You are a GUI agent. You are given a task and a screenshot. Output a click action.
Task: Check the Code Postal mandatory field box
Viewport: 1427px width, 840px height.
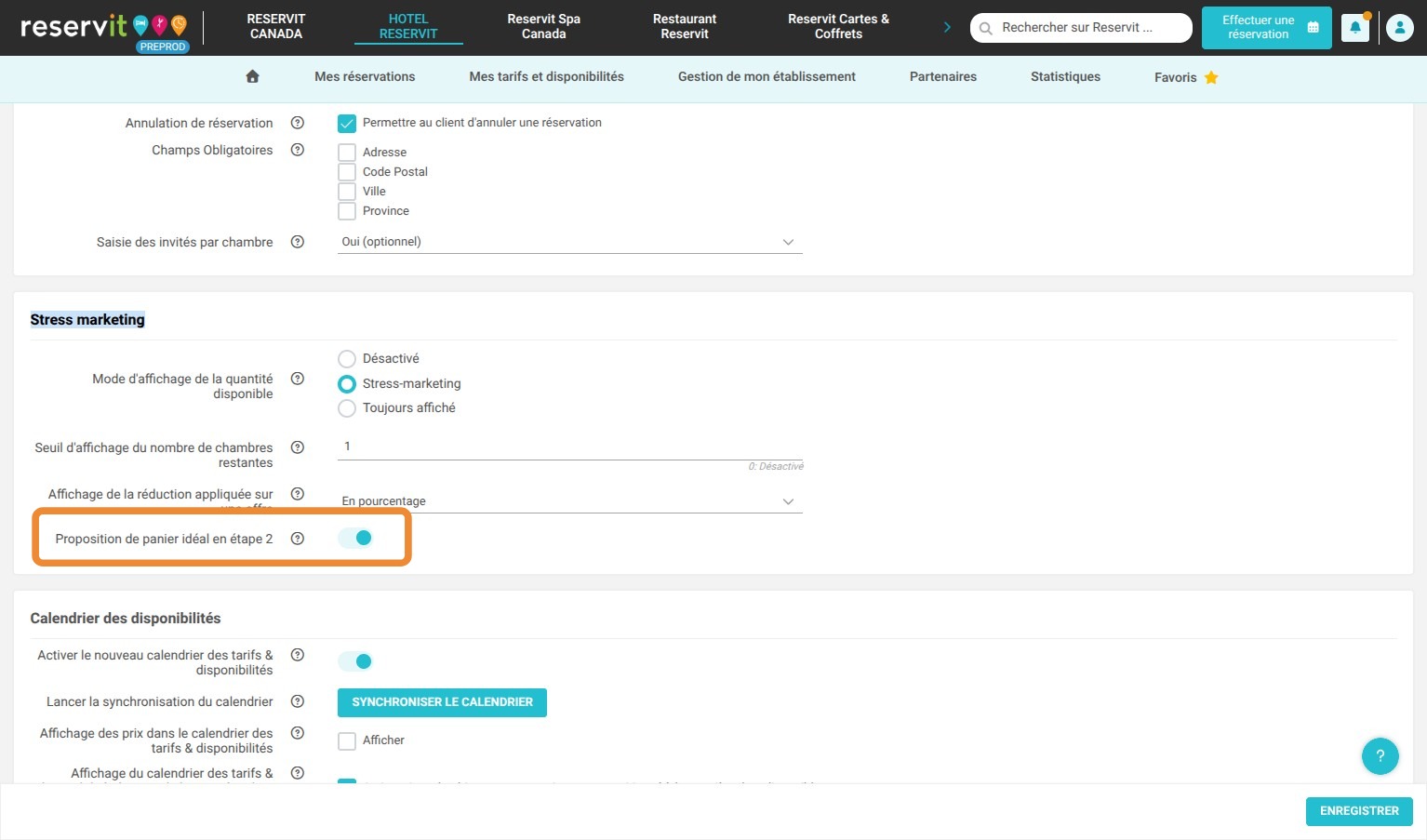point(347,172)
